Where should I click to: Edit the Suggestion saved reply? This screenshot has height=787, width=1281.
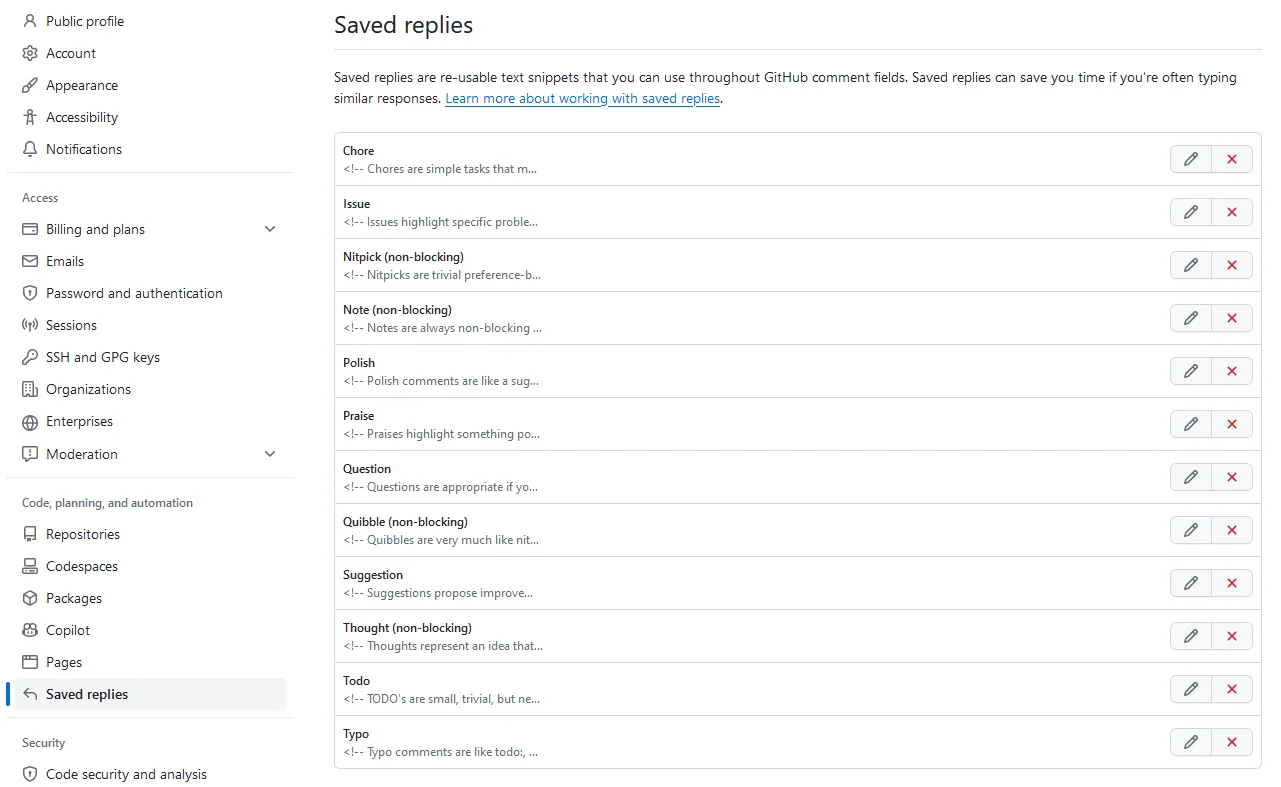1190,583
